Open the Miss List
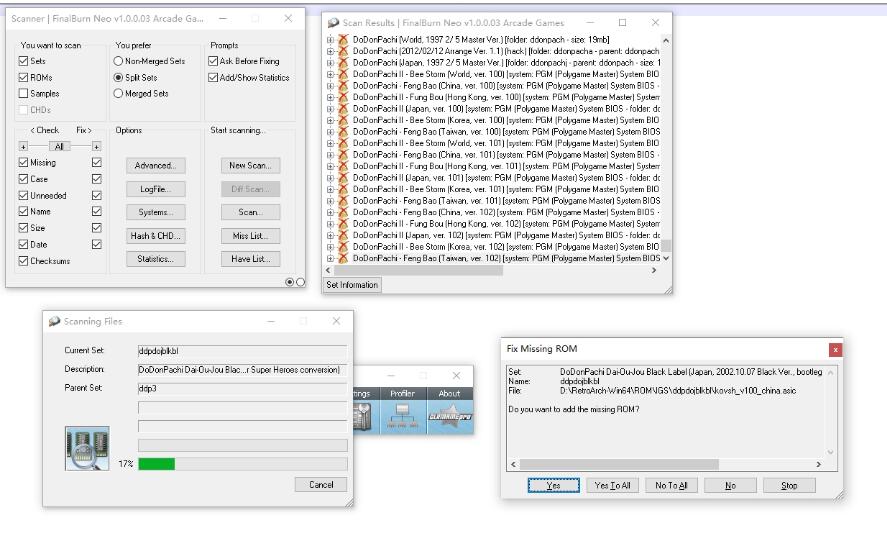 click(x=251, y=236)
